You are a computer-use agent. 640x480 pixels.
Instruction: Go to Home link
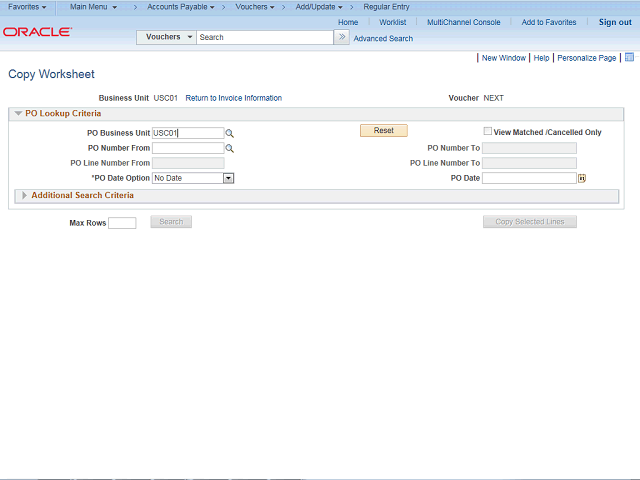pyautogui.click(x=348, y=22)
